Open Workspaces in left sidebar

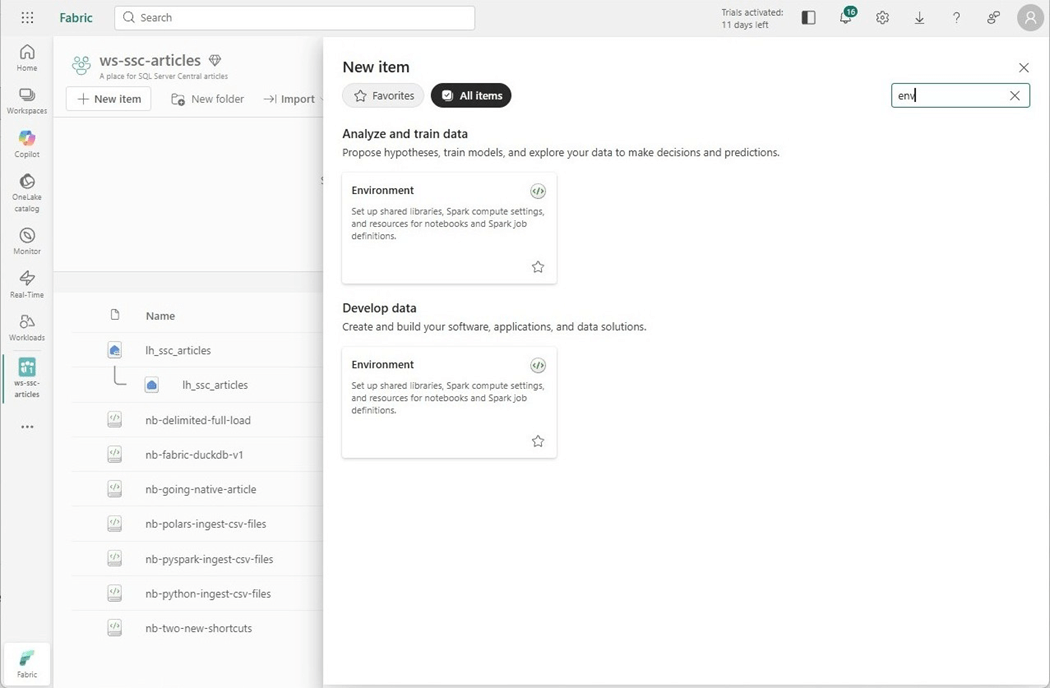click(x=27, y=100)
